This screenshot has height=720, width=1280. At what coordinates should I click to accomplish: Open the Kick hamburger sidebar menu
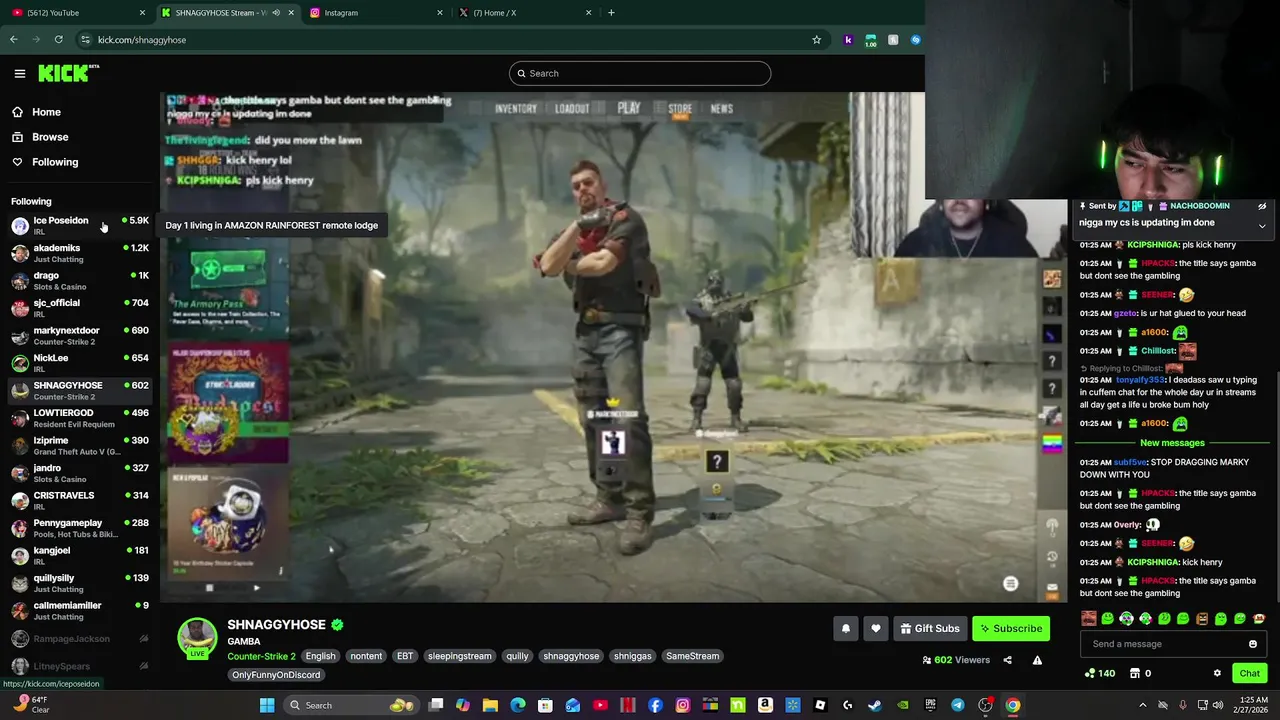tap(19, 73)
